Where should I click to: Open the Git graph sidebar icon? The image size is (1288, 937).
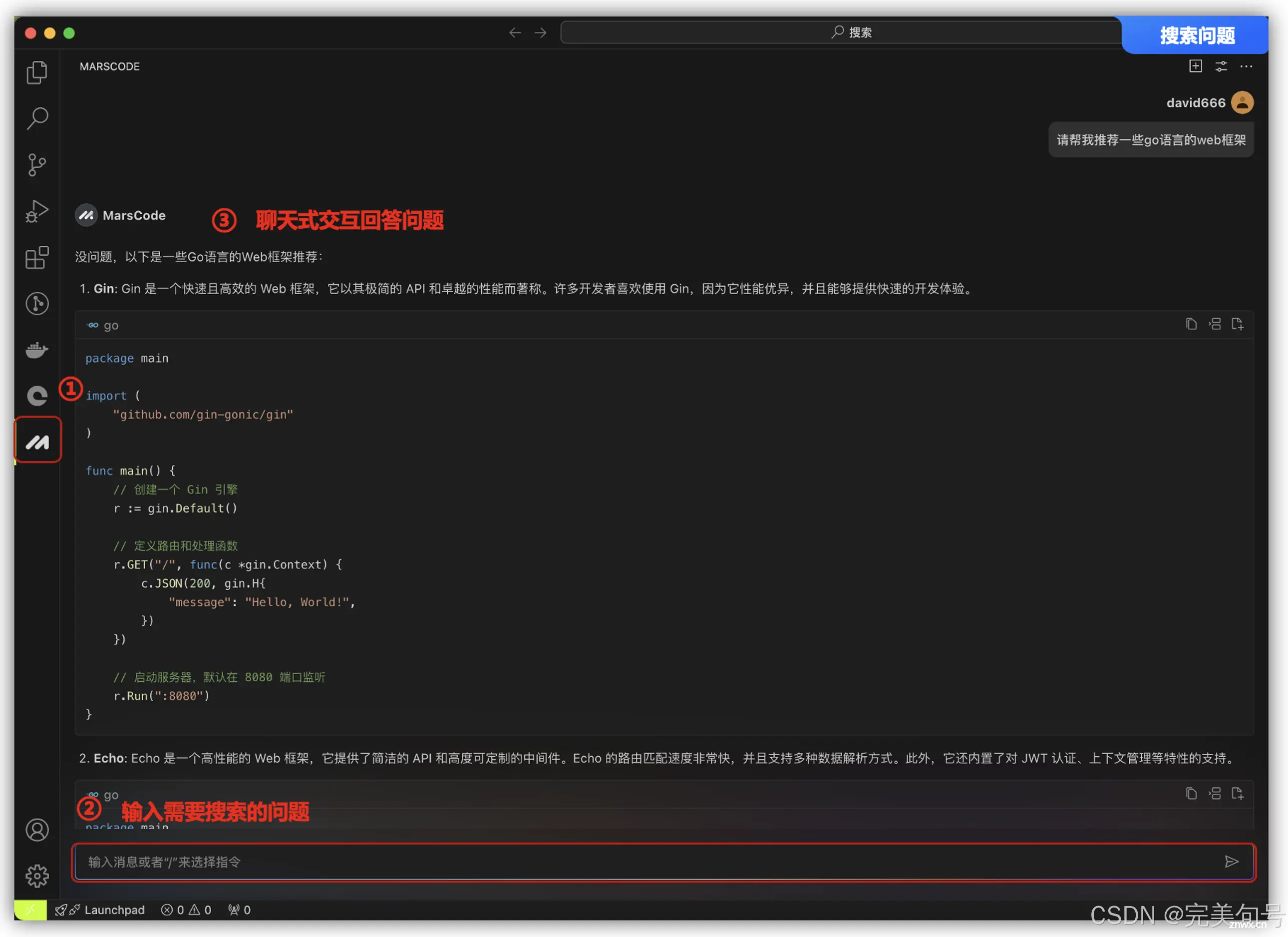[37, 304]
